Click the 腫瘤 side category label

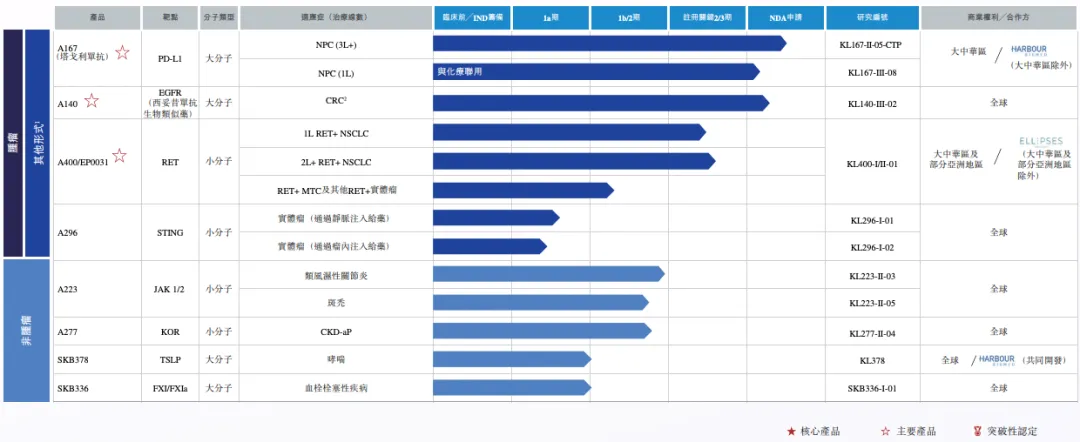[x=13, y=143]
